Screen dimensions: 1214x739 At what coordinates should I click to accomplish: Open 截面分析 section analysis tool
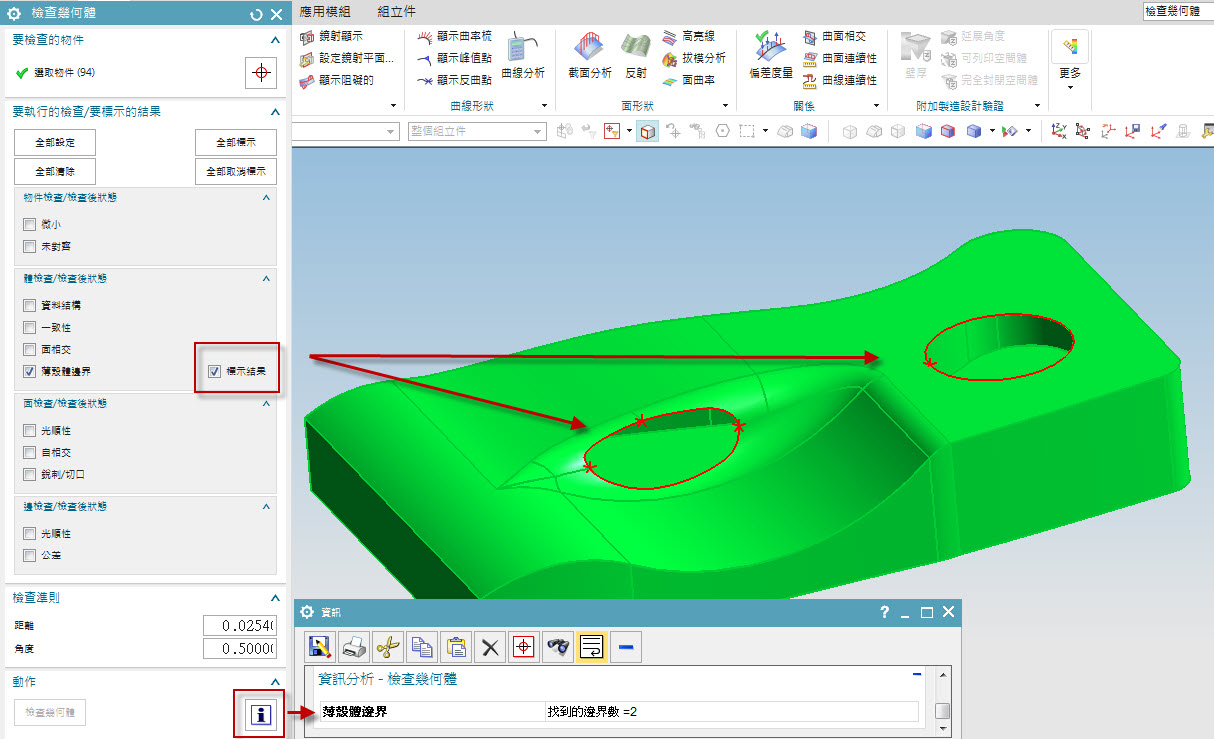pyautogui.click(x=590, y=56)
